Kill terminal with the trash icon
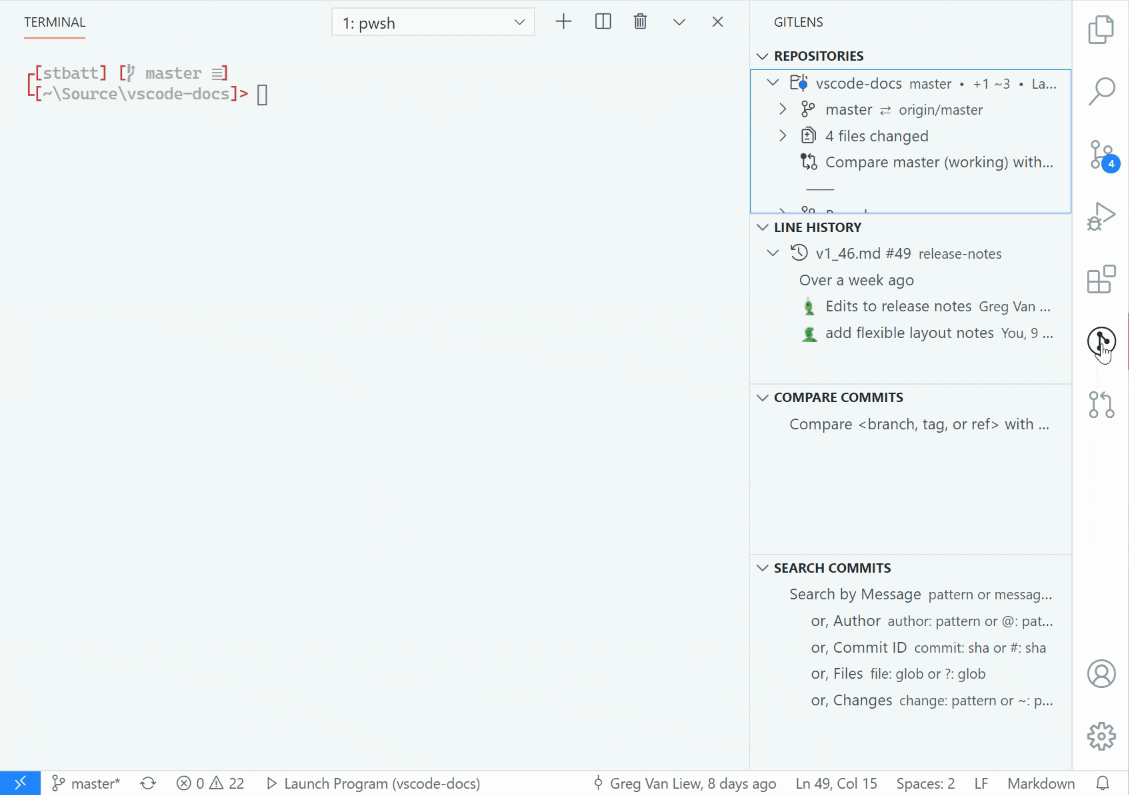This screenshot has height=795, width=1129. [x=641, y=22]
